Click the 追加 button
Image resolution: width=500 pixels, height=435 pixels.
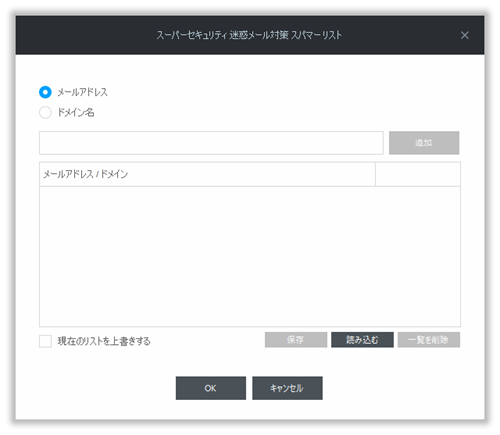tap(424, 143)
